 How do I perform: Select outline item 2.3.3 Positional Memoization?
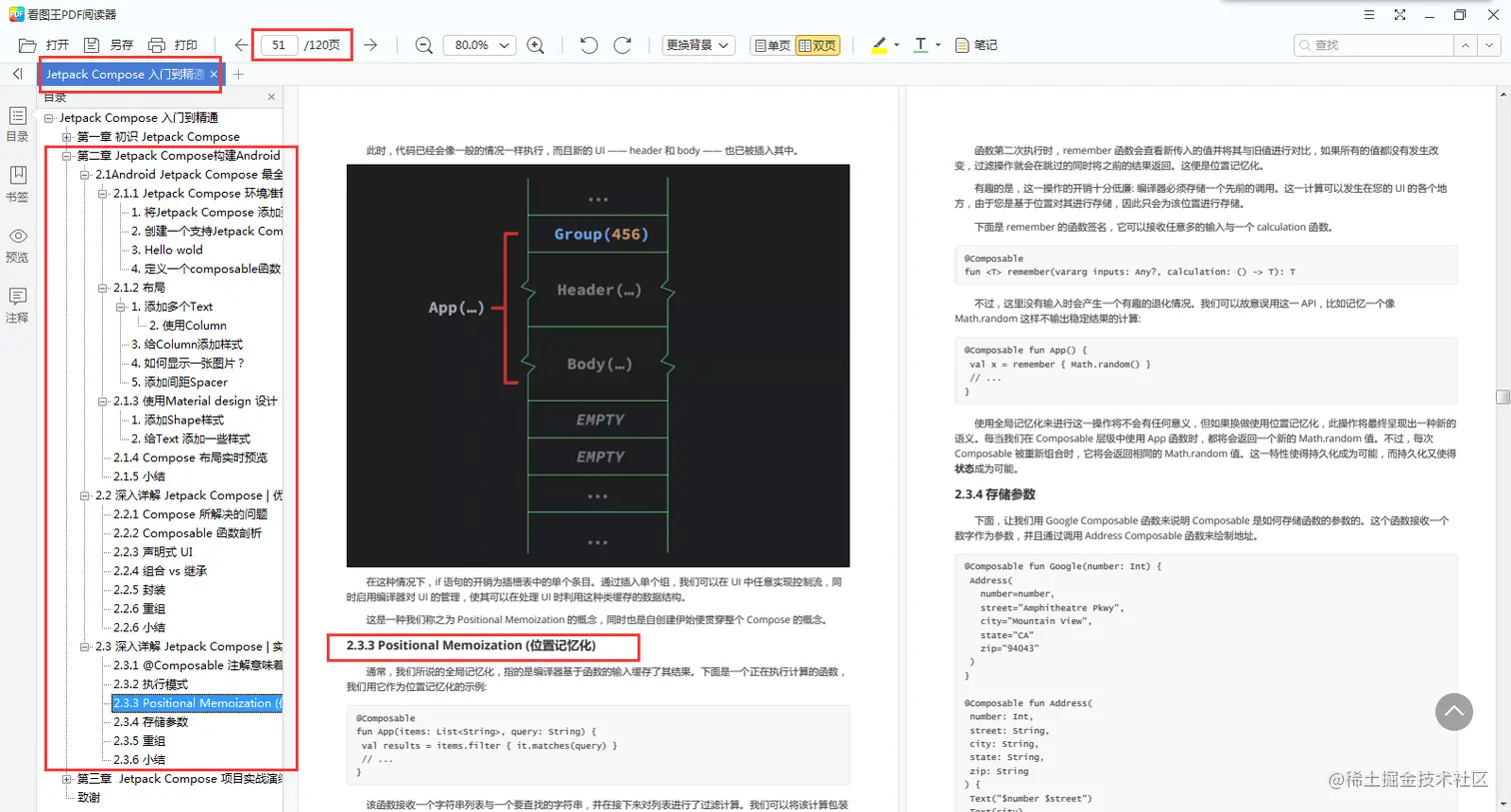point(198,703)
